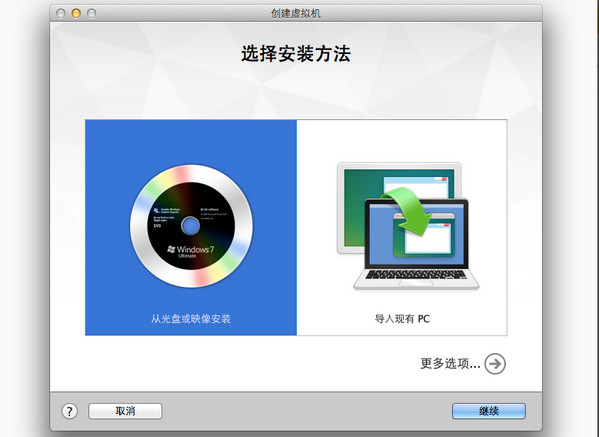Click the arrow circle next to 更多选项
599x437 pixels.
pyautogui.click(x=495, y=363)
